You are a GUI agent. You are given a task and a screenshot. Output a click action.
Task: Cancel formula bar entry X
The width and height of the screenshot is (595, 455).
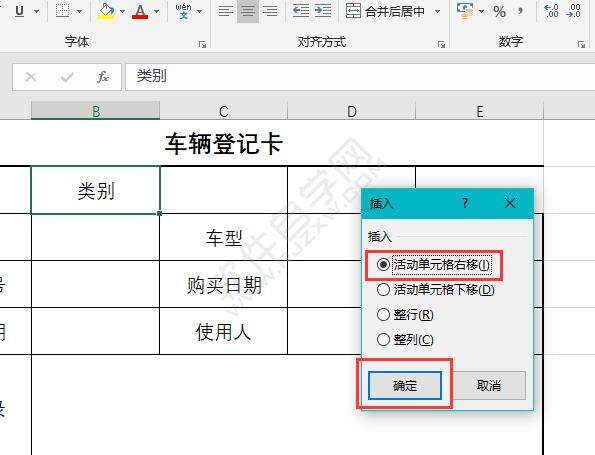(x=30, y=77)
